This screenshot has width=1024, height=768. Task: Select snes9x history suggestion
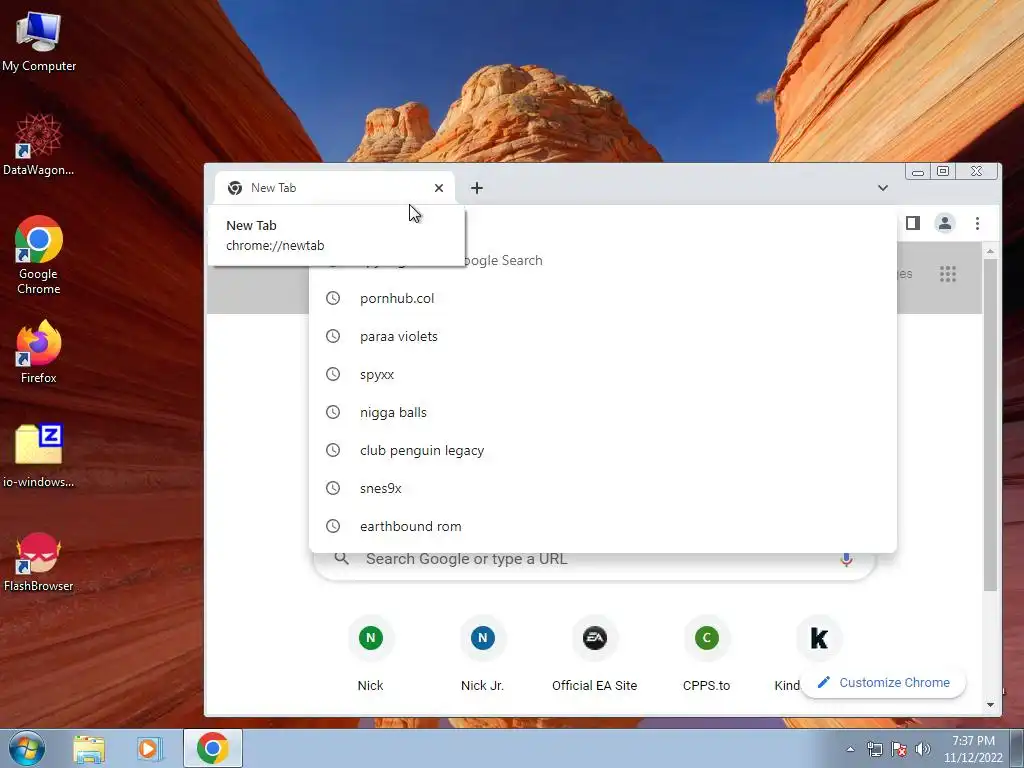pyautogui.click(x=603, y=488)
